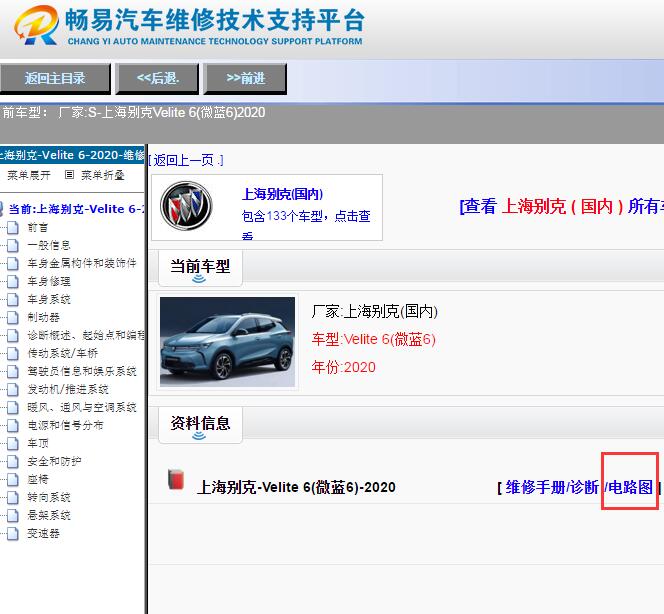Screen dimensions: 664x614
Task: Click the page icon beside 电源和信号分布
Action: (13, 426)
